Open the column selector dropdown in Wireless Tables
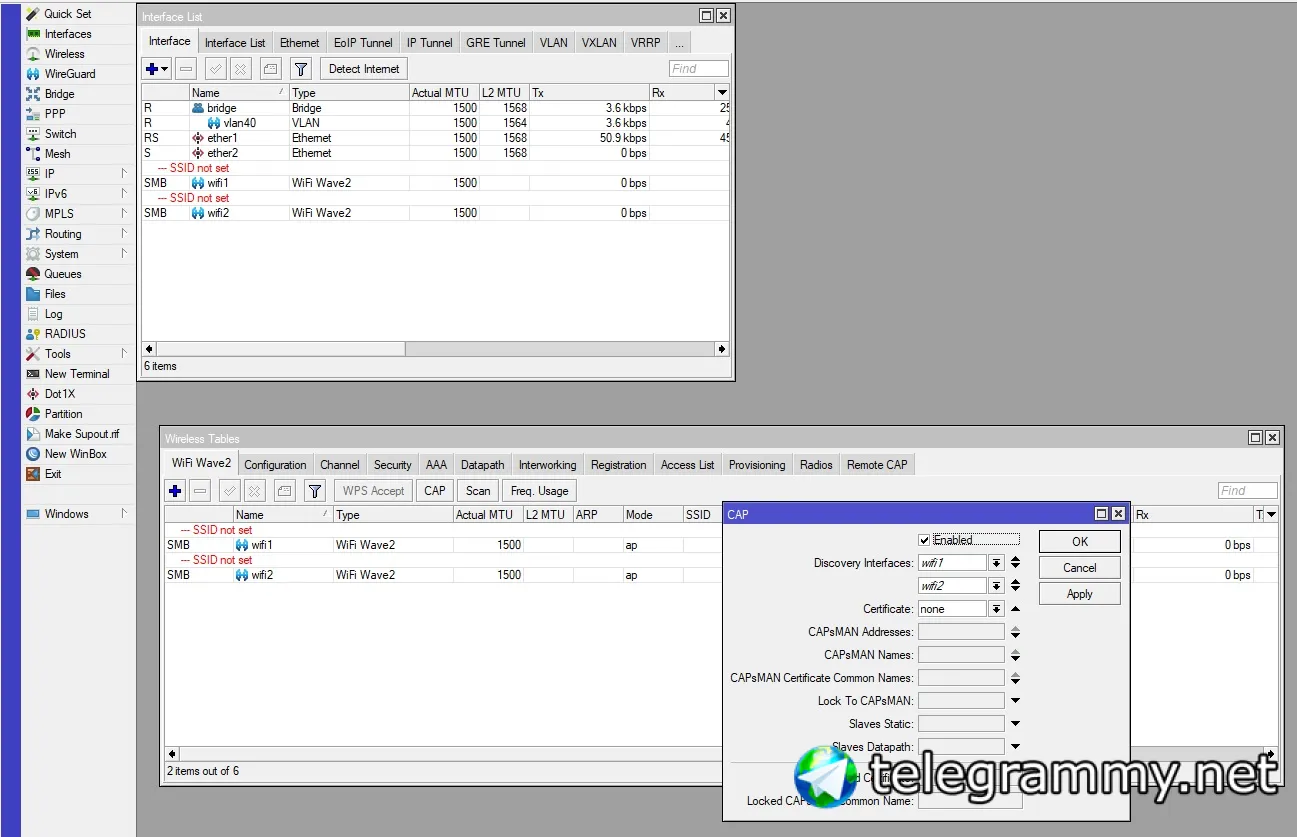 coord(1271,514)
